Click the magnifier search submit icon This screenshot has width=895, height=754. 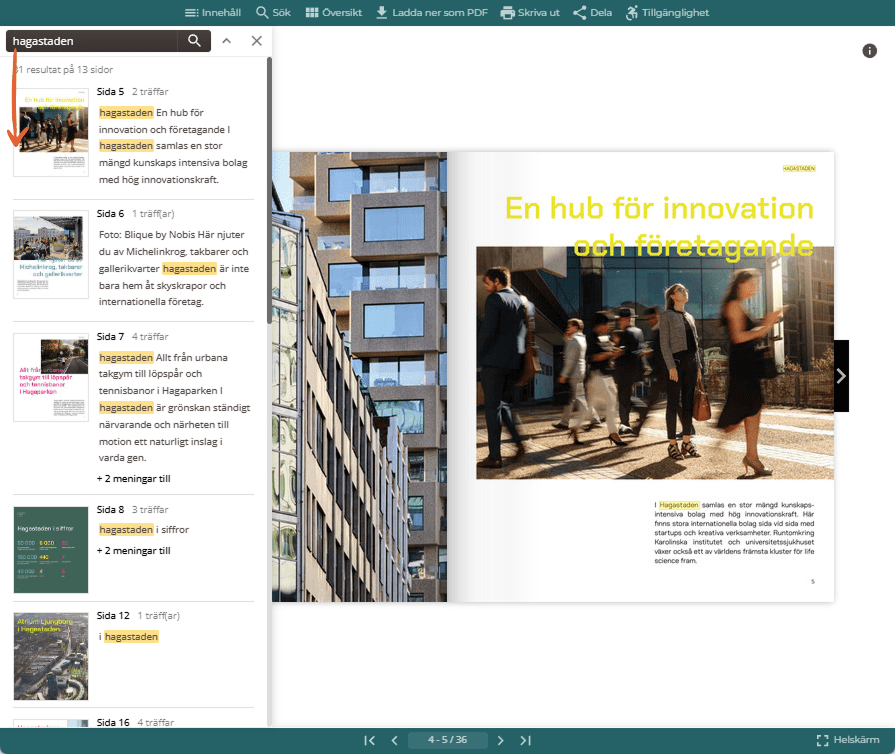coord(194,41)
